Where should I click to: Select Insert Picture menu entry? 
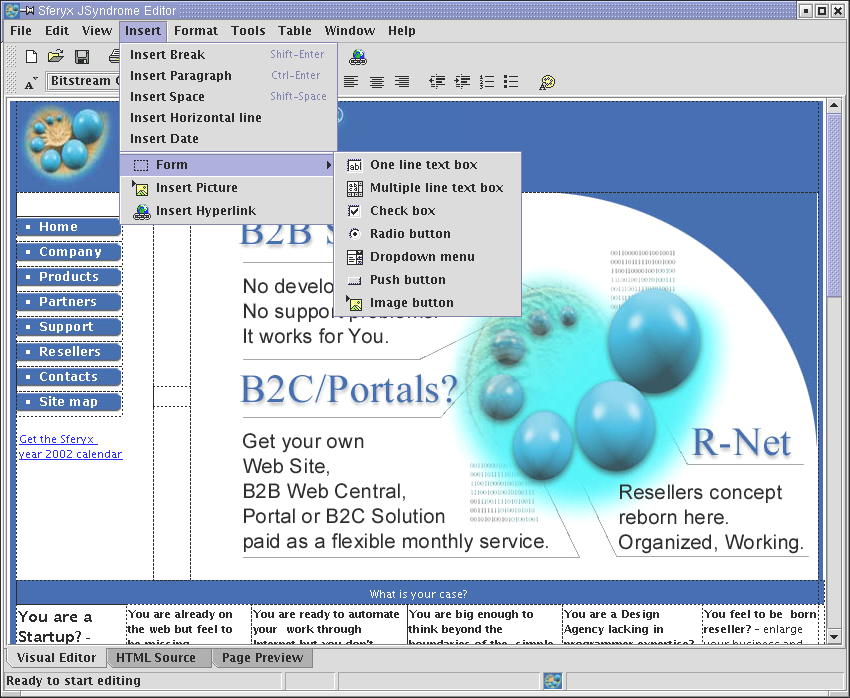coord(196,188)
